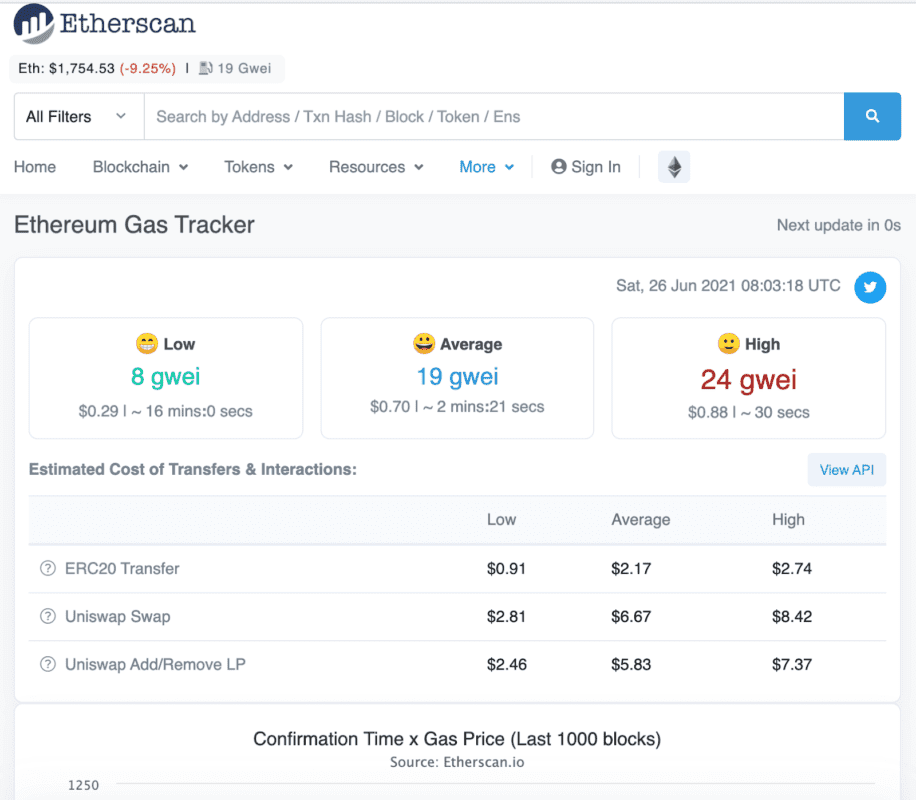
Task: Click the 19 Gwei gas price link
Action: pos(244,68)
